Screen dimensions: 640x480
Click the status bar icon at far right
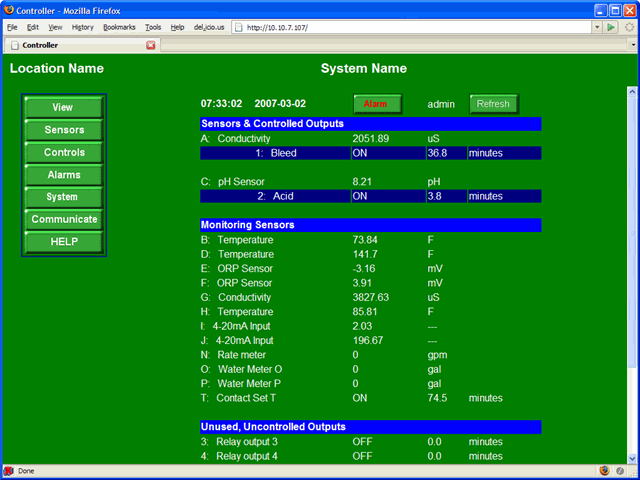pyautogui.click(x=620, y=470)
